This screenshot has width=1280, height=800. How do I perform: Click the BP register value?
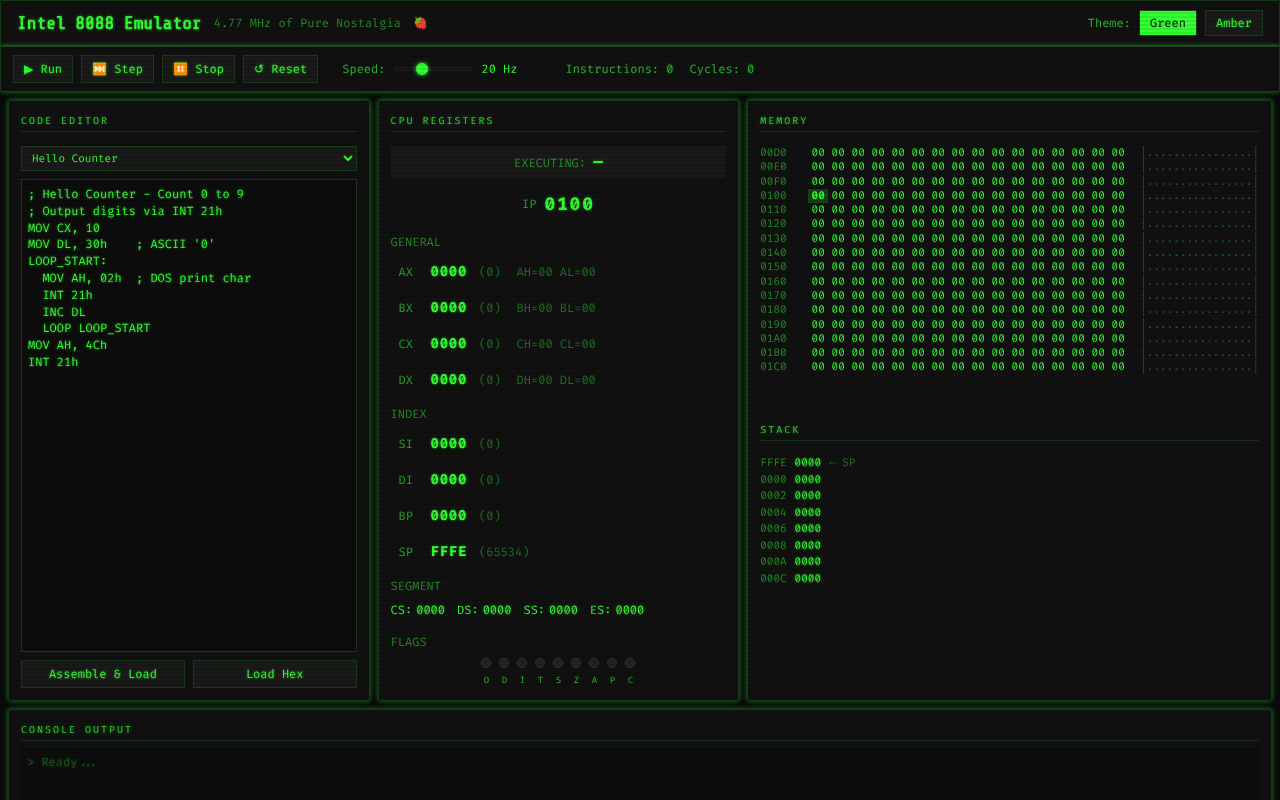pyautogui.click(x=448, y=516)
